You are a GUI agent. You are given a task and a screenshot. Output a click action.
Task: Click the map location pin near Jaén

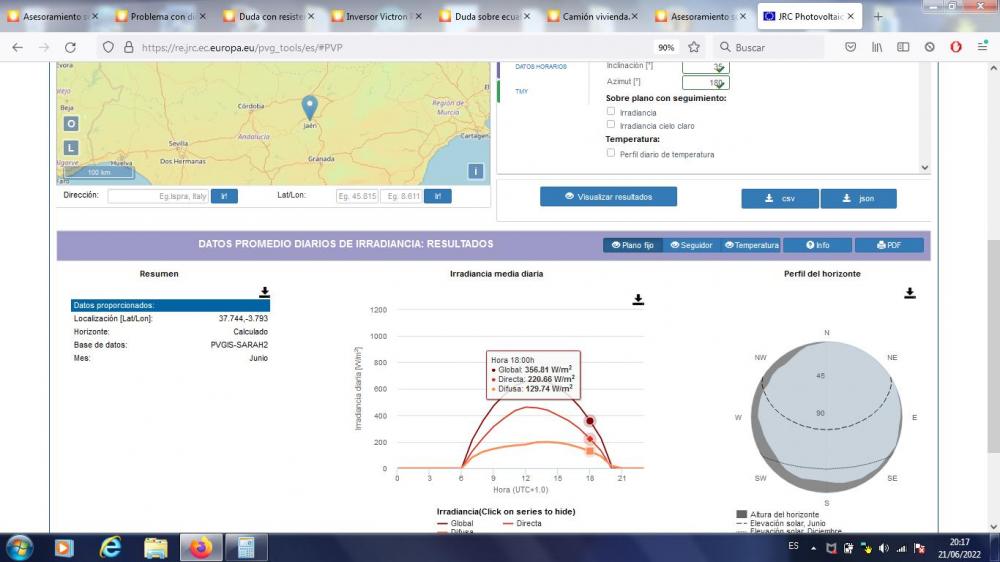(309, 107)
